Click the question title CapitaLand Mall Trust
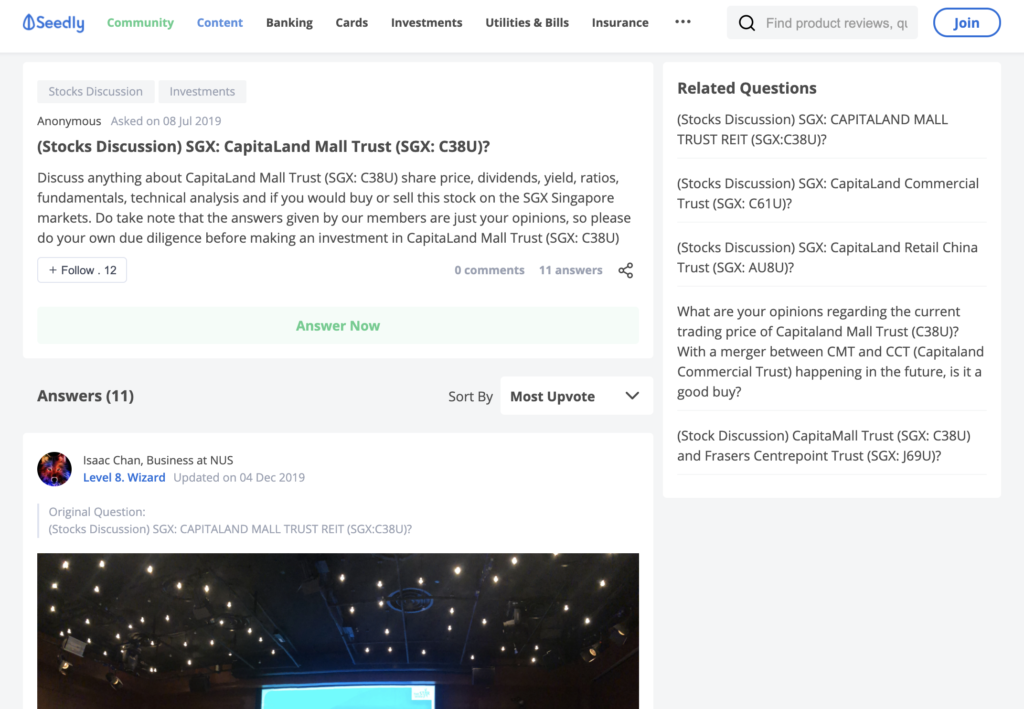This screenshot has height=709, width=1024. point(263,146)
